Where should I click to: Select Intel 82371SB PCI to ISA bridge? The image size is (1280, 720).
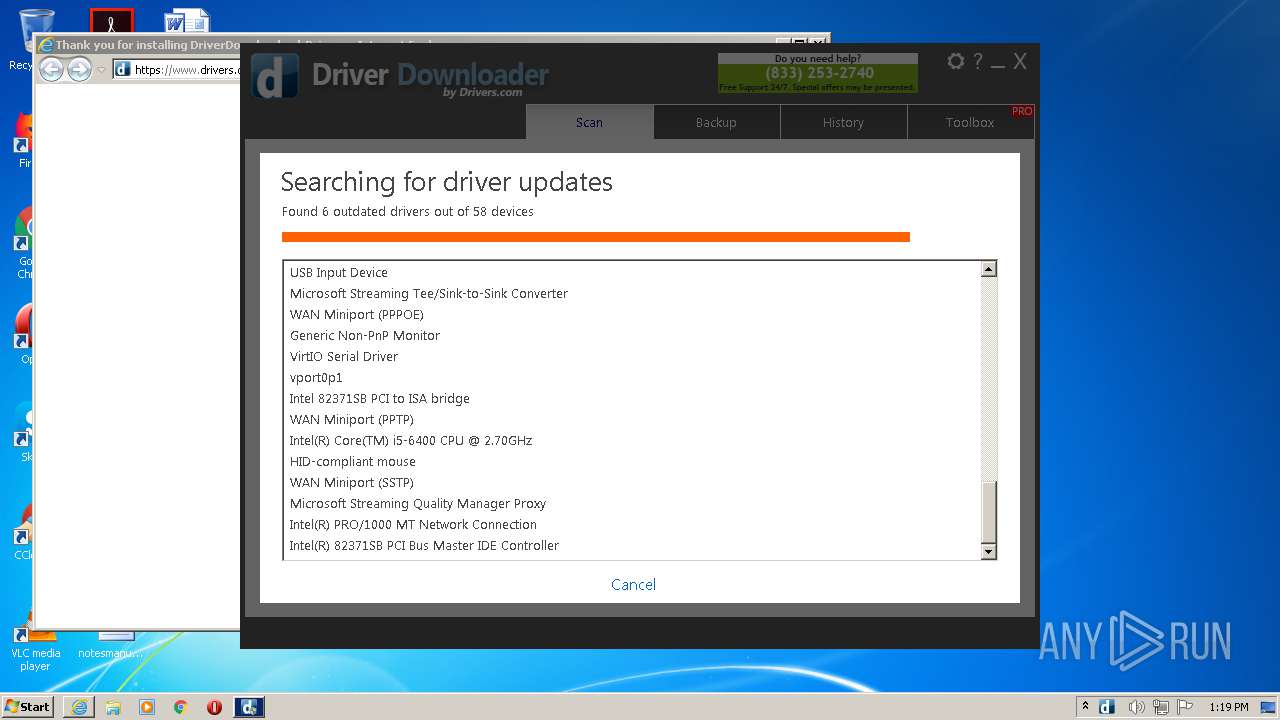coord(632,398)
